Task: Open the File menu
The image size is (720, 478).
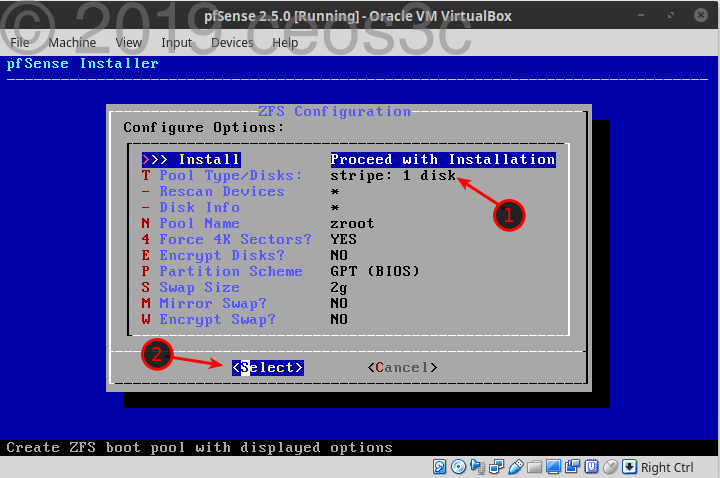Action: (20, 43)
